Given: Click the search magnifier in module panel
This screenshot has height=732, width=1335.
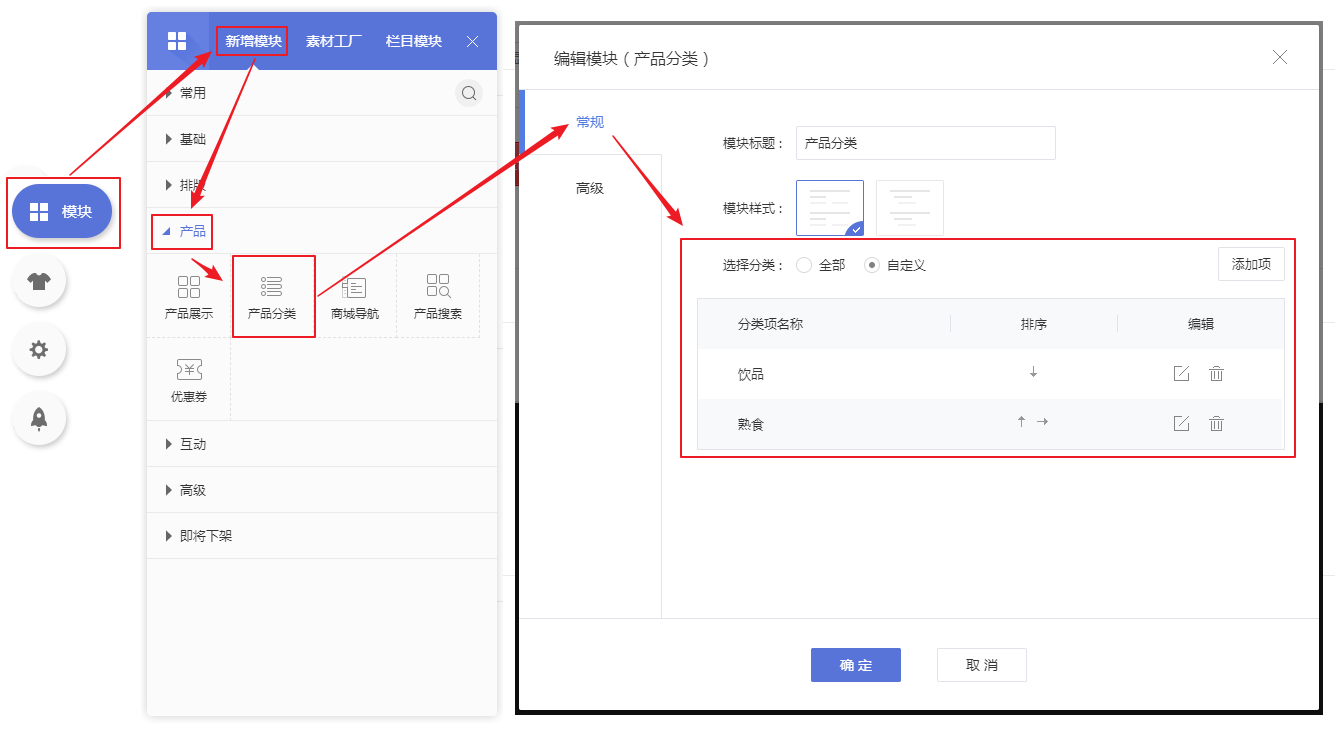Looking at the screenshot, I should [x=469, y=94].
